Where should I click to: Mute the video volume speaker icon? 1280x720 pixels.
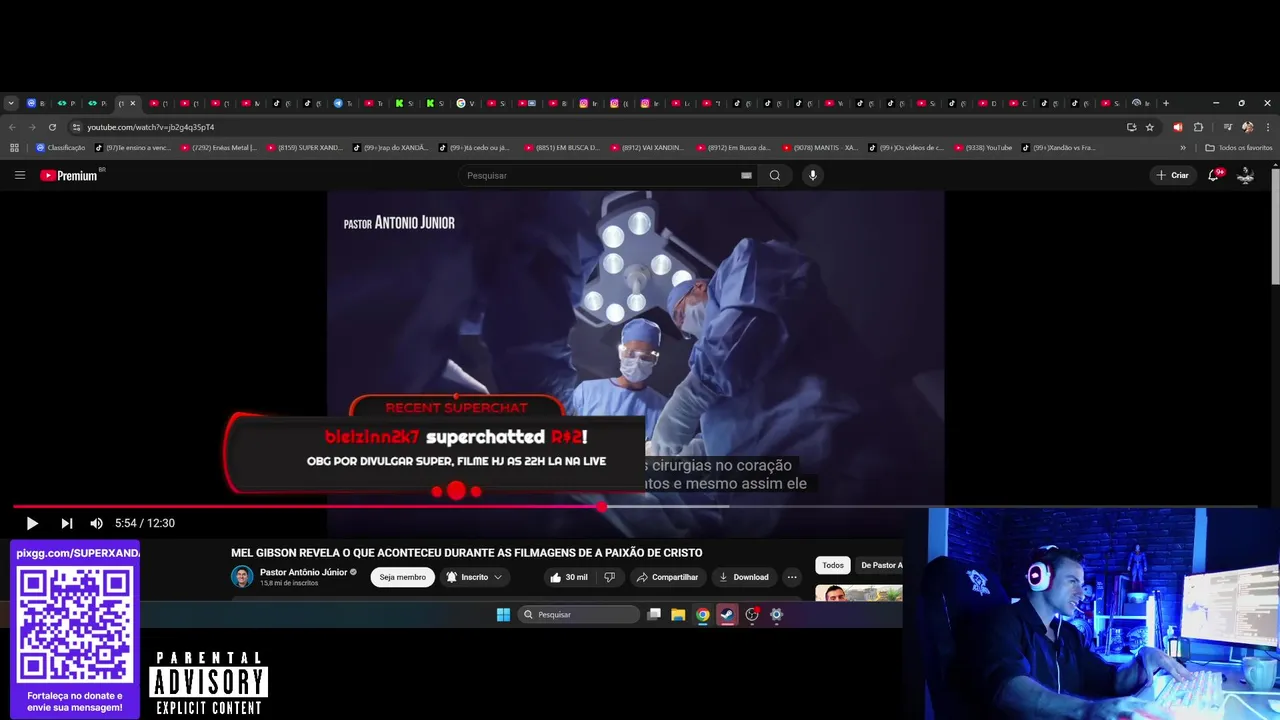96,523
